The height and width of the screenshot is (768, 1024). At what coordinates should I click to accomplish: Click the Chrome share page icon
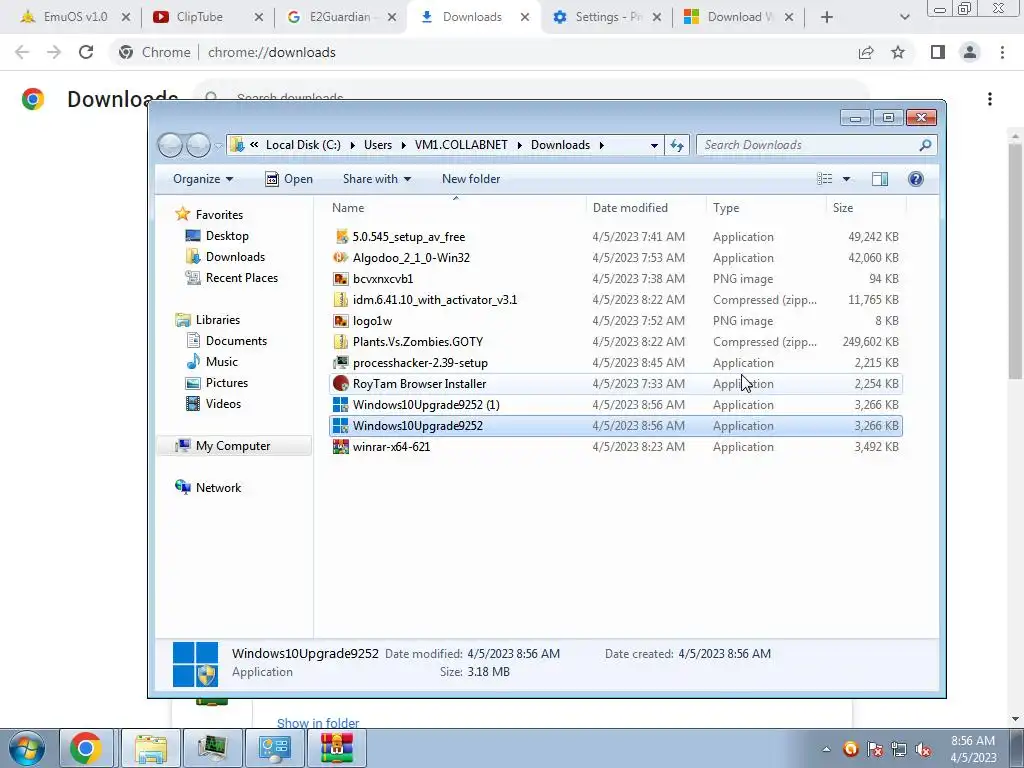tap(866, 52)
